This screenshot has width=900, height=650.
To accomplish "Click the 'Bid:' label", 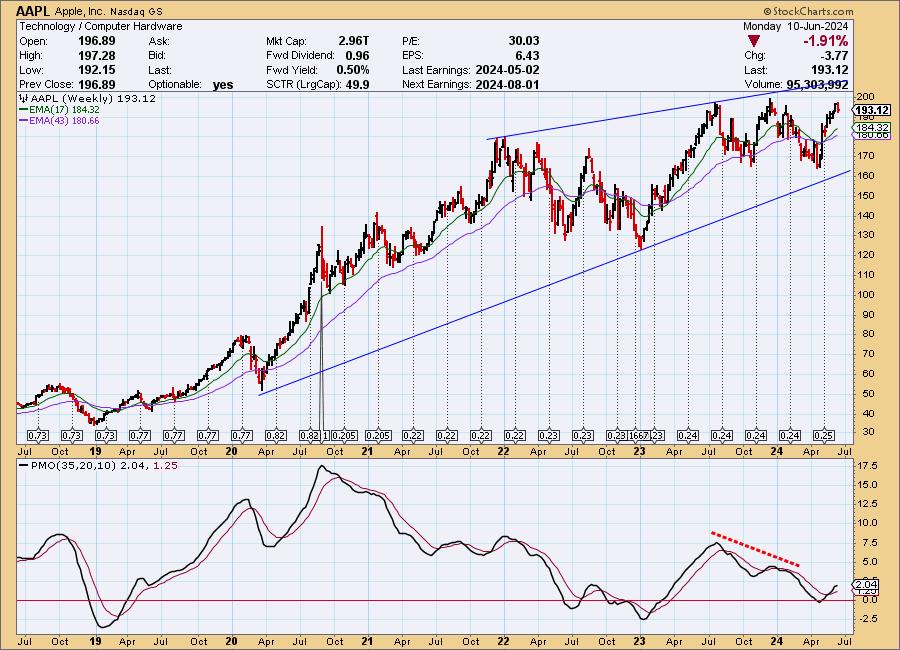I will coord(157,56).
